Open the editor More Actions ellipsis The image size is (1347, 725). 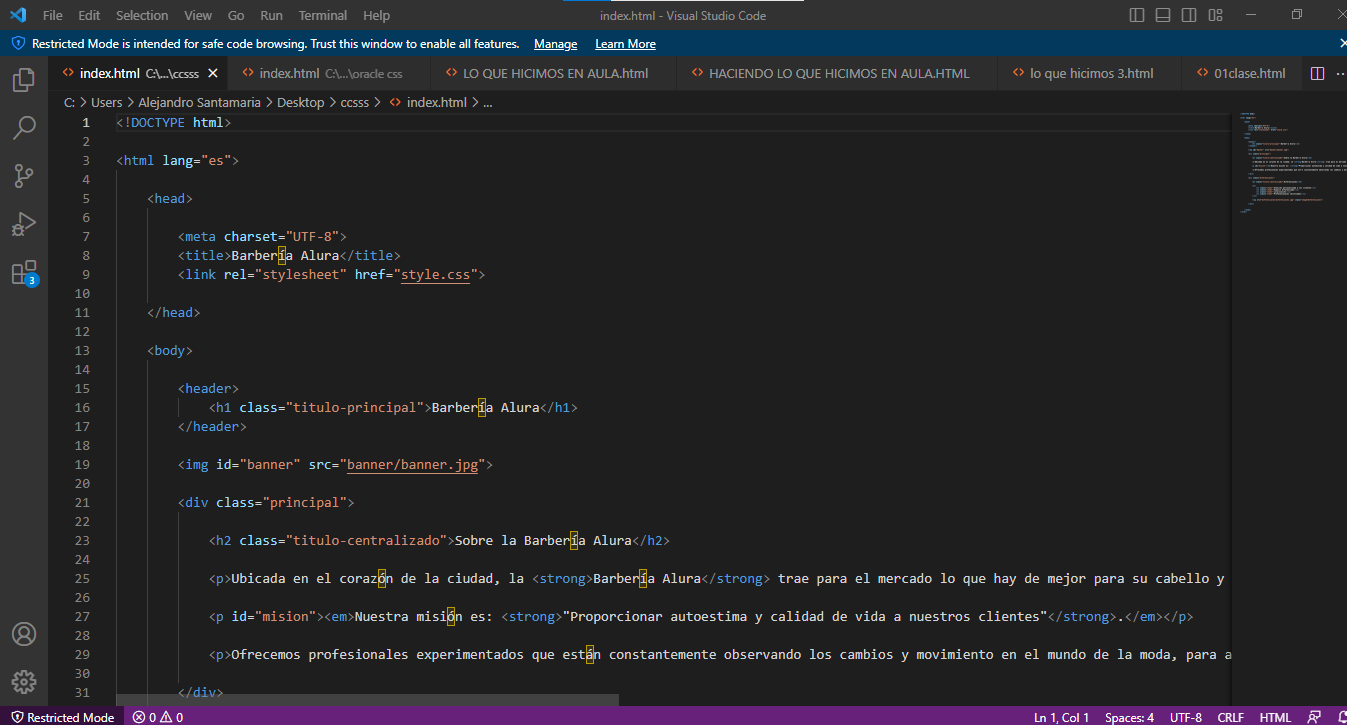1340,73
